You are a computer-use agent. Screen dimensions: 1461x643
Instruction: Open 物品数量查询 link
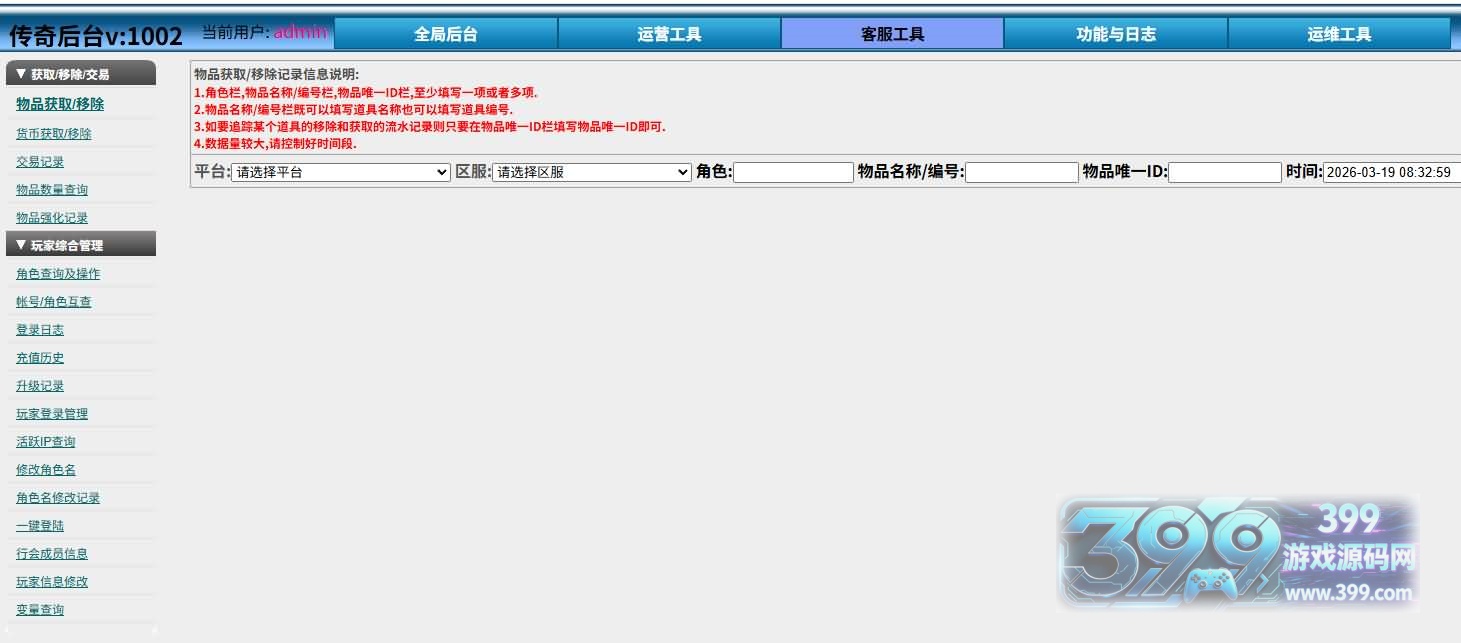[x=52, y=189]
